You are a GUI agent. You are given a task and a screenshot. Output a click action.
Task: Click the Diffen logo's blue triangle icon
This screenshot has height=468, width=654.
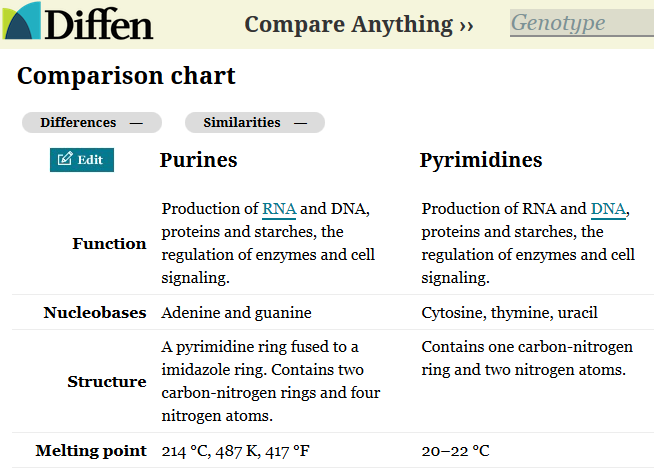22,20
